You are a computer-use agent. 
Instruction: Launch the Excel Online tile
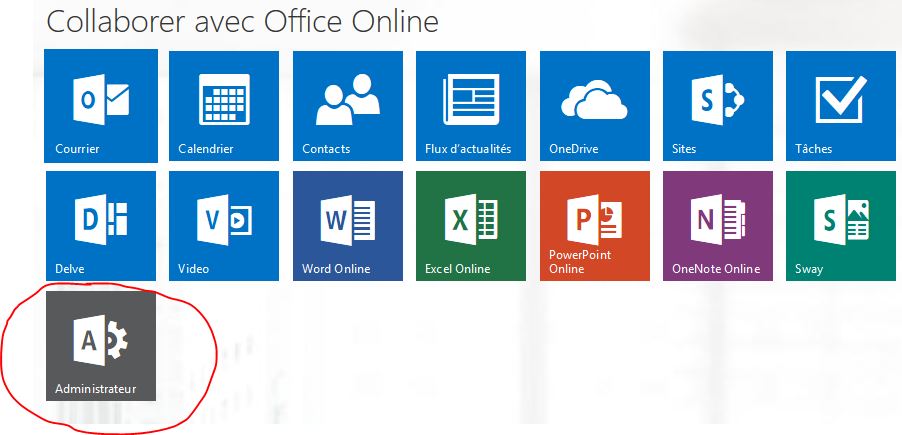pos(471,225)
